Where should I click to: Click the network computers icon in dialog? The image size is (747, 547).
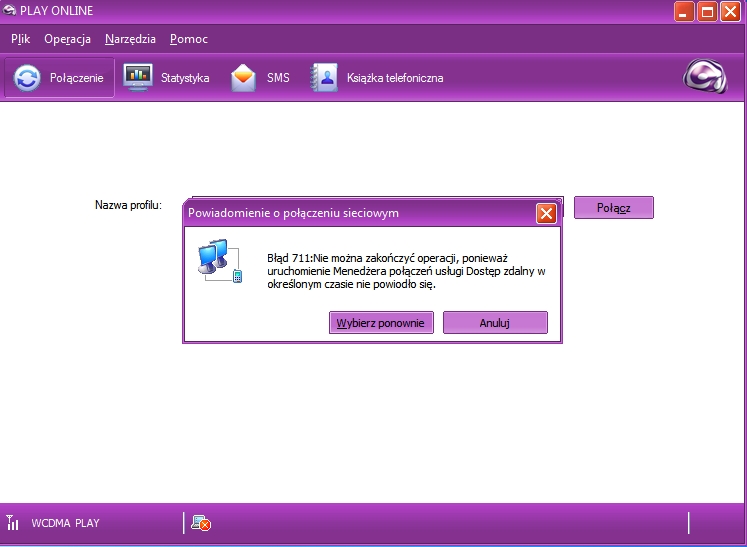(220, 261)
